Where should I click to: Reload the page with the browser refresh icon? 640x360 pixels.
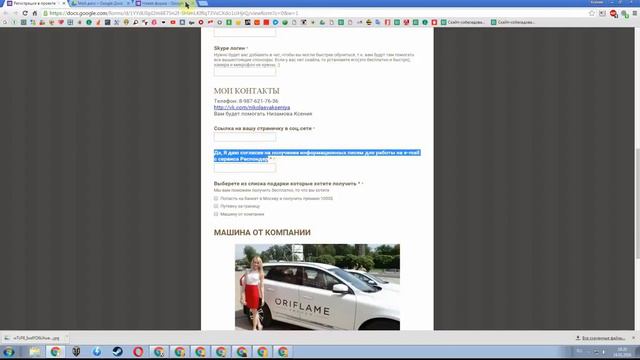coord(25,13)
